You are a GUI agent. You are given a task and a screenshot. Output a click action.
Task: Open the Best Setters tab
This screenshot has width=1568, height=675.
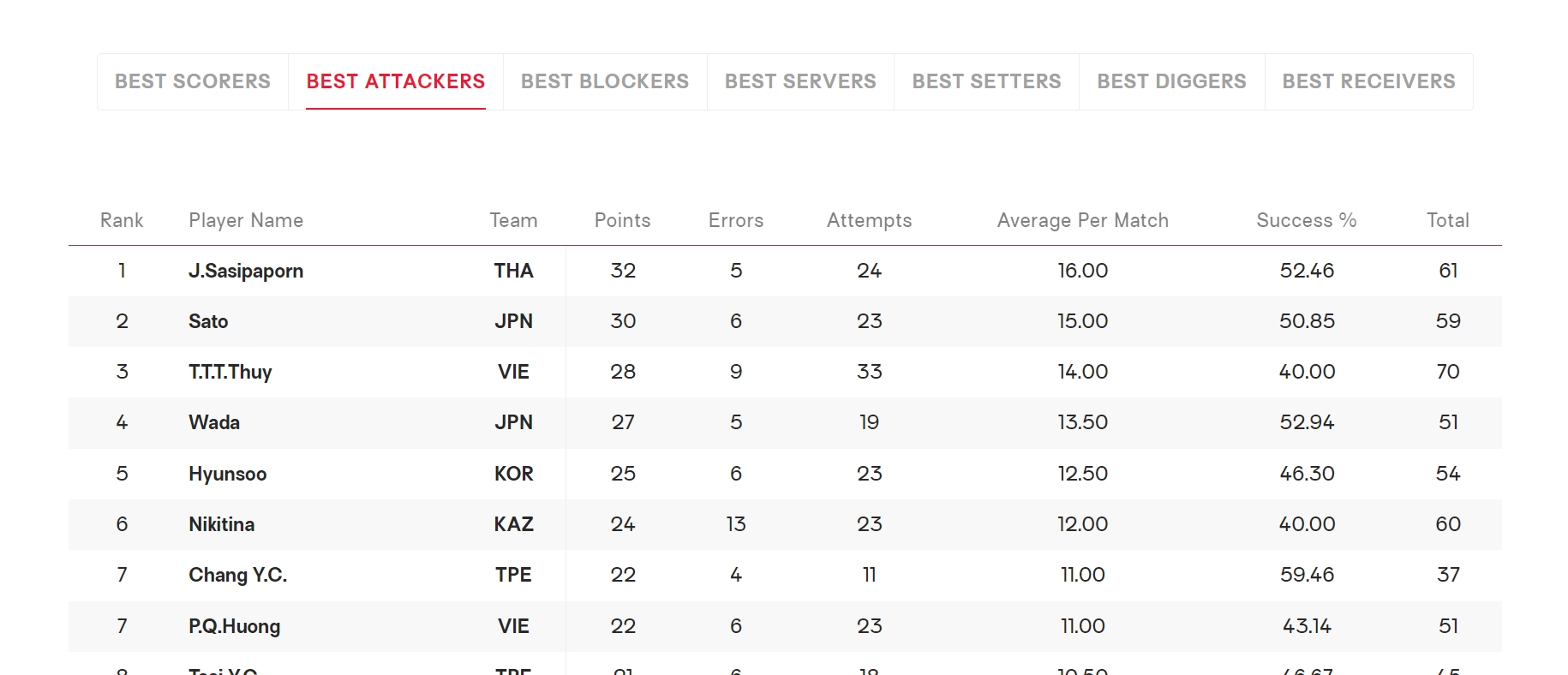pyautogui.click(x=986, y=81)
